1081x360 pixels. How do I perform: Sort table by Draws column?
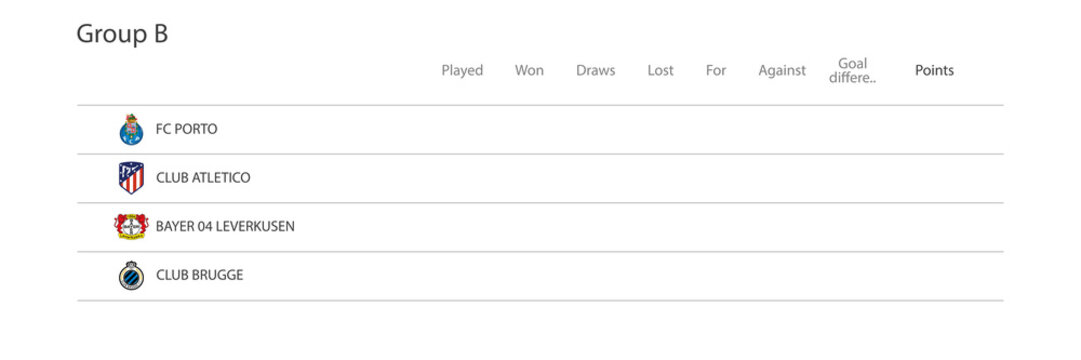(596, 70)
